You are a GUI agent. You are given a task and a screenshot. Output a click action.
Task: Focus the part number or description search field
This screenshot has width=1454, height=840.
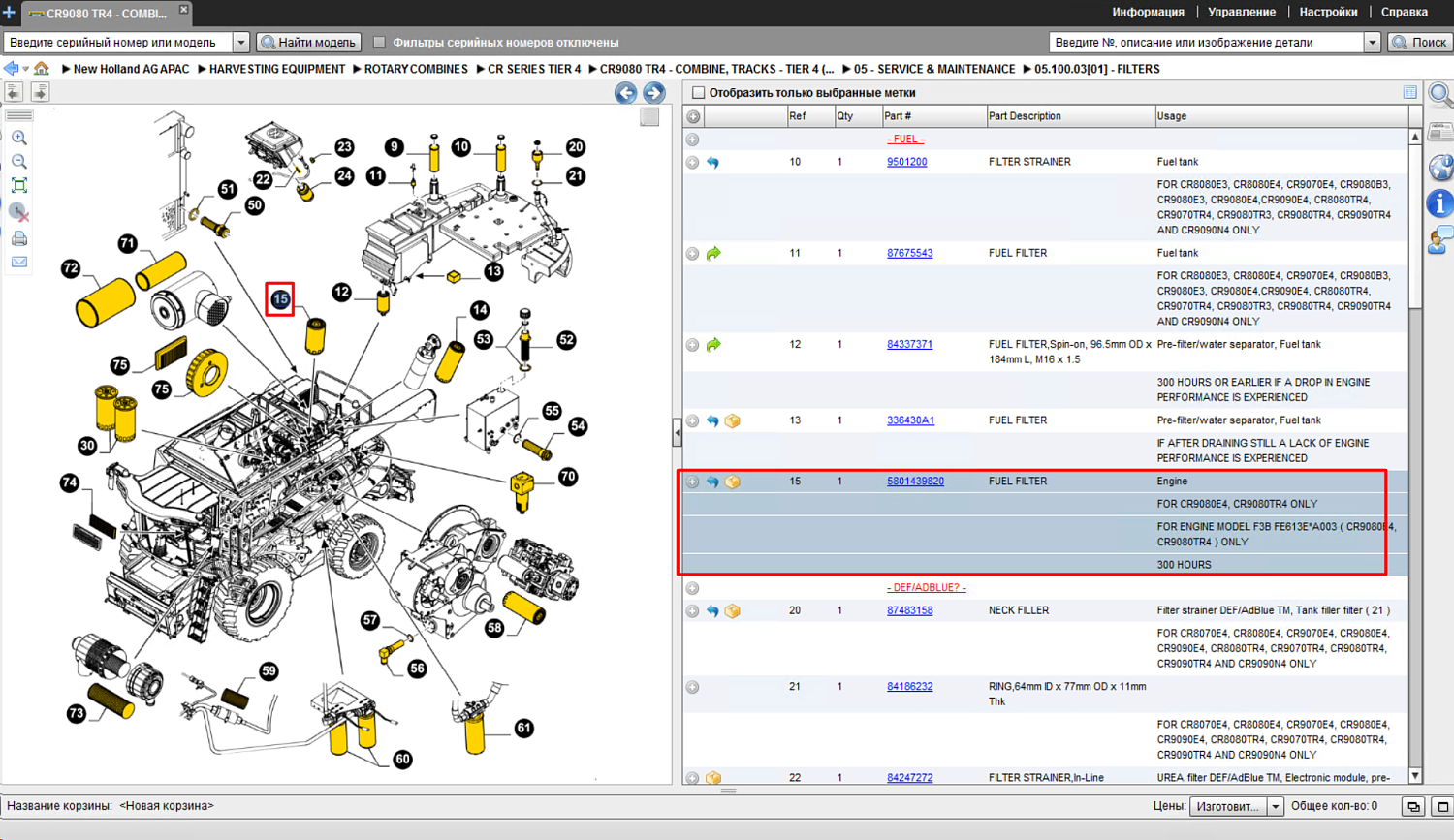point(1207,43)
